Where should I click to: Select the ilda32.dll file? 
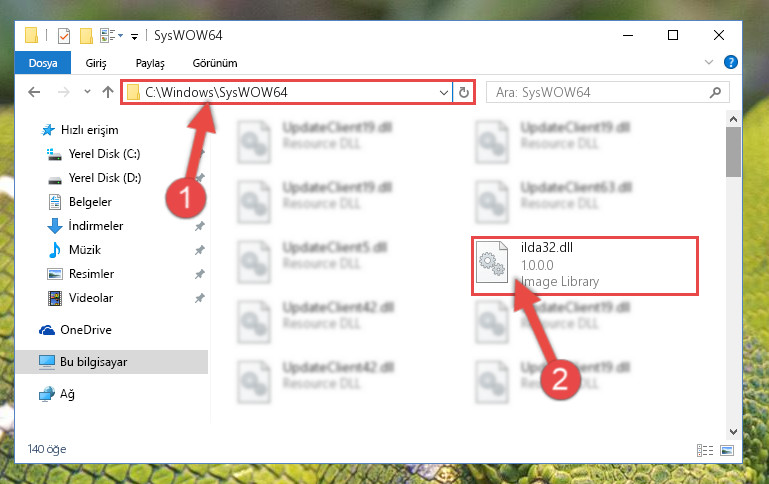[585, 265]
